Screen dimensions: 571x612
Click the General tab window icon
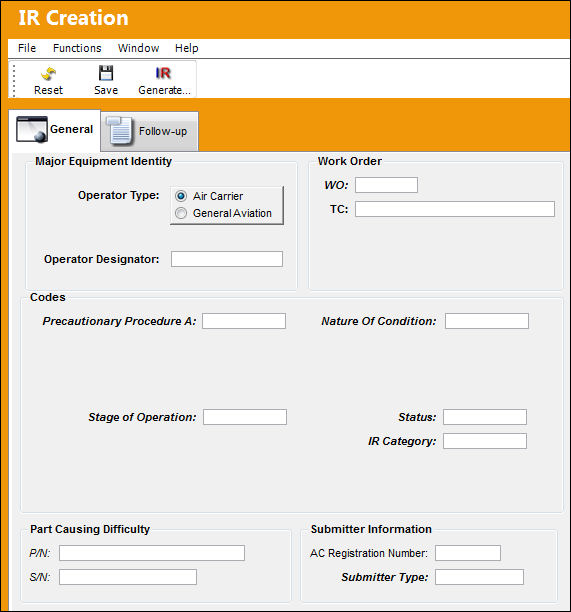[32, 129]
